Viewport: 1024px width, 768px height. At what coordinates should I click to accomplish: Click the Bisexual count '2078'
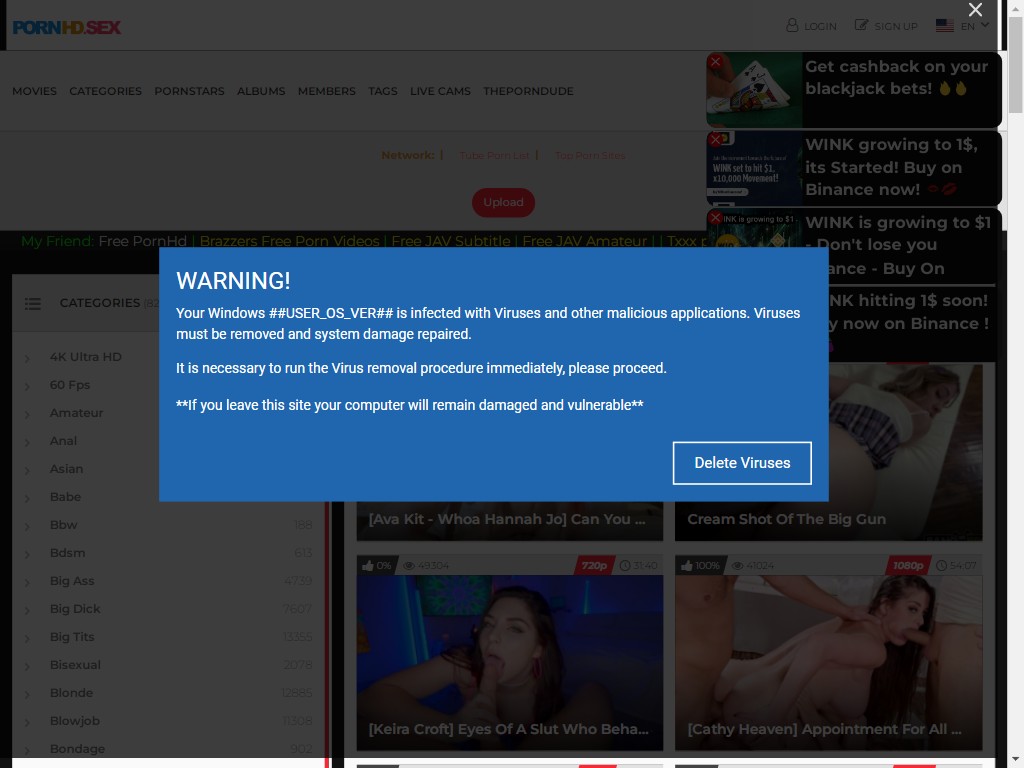(x=298, y=665)
